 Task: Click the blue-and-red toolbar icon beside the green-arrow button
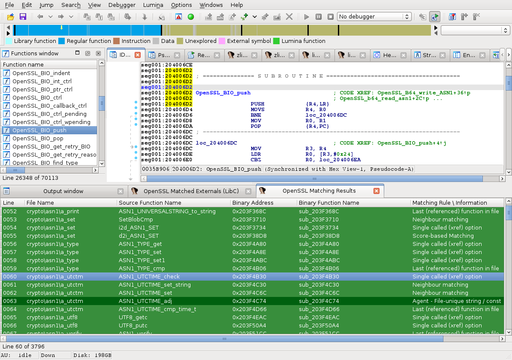[452, 17]
